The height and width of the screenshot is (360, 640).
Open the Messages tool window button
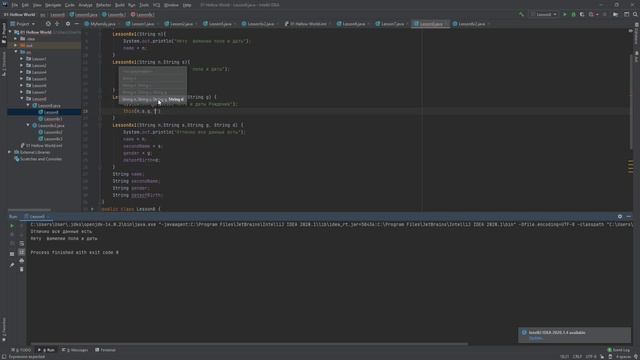75,350
